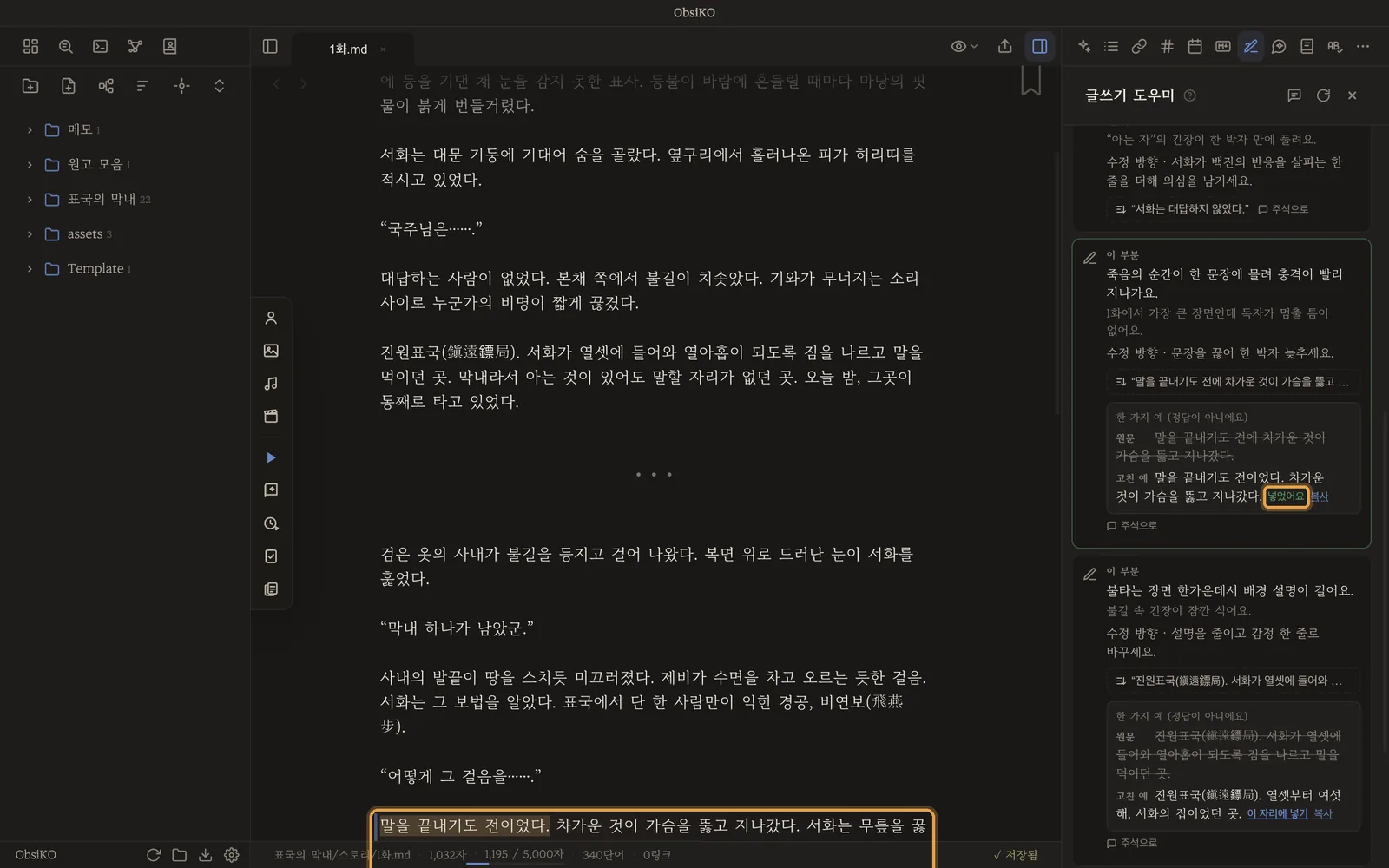Close the 글쓰기 도우미 panel

1352,95
